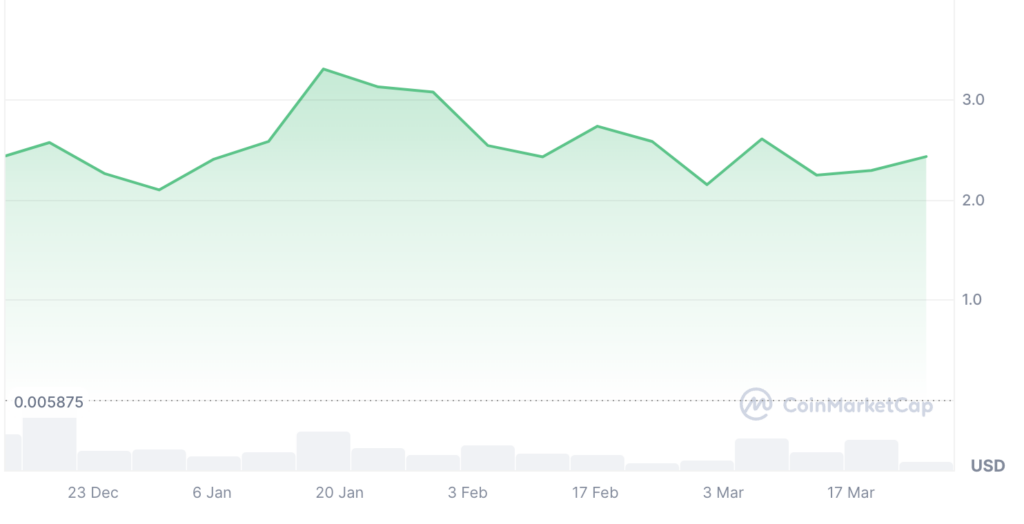Screen dimensions: 1024x524
Task: Click the volume bar above 3 Feb
Action: 487,458
